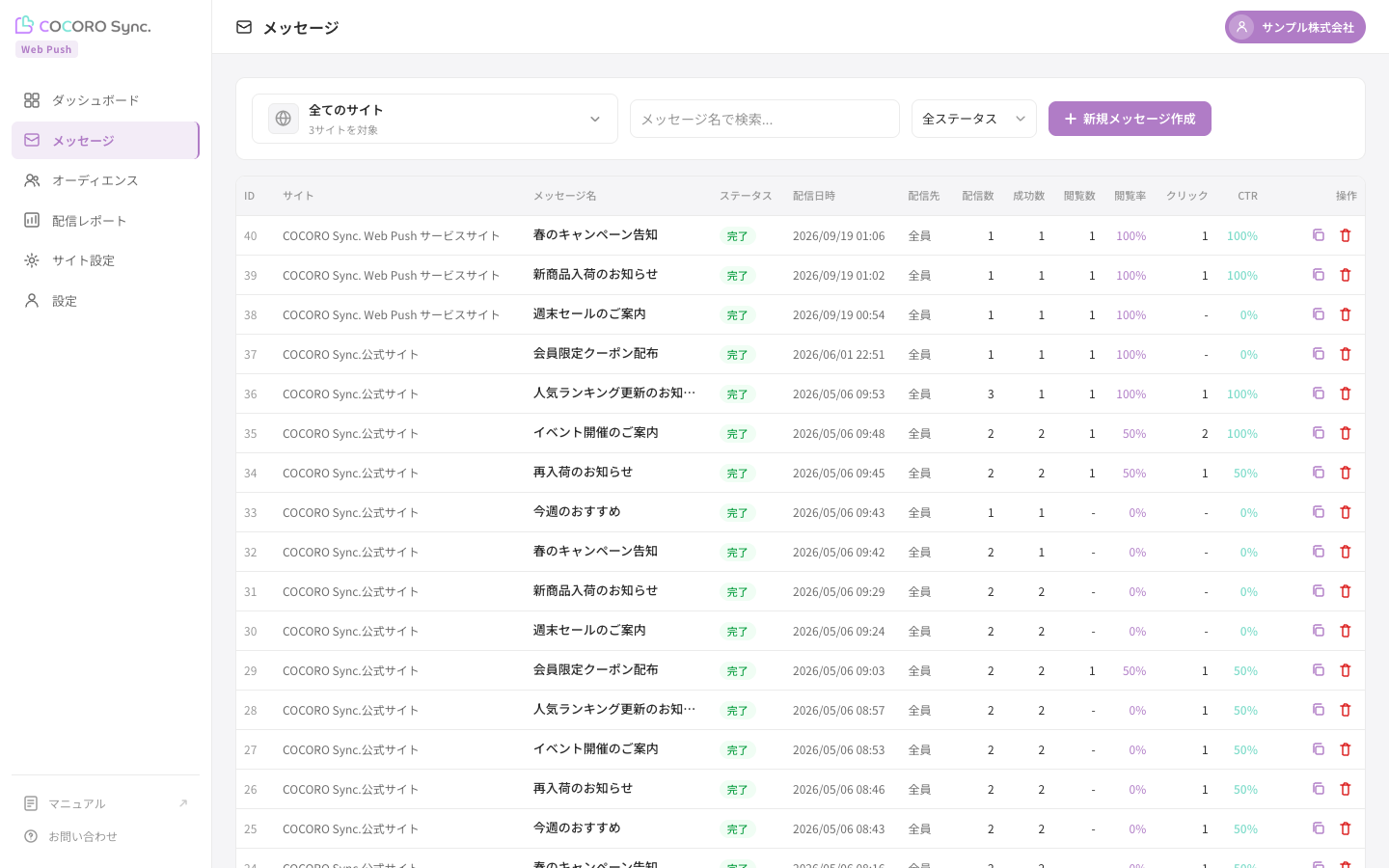Duplicate message ID 39
The image size is (1389, 868).
1319,275
